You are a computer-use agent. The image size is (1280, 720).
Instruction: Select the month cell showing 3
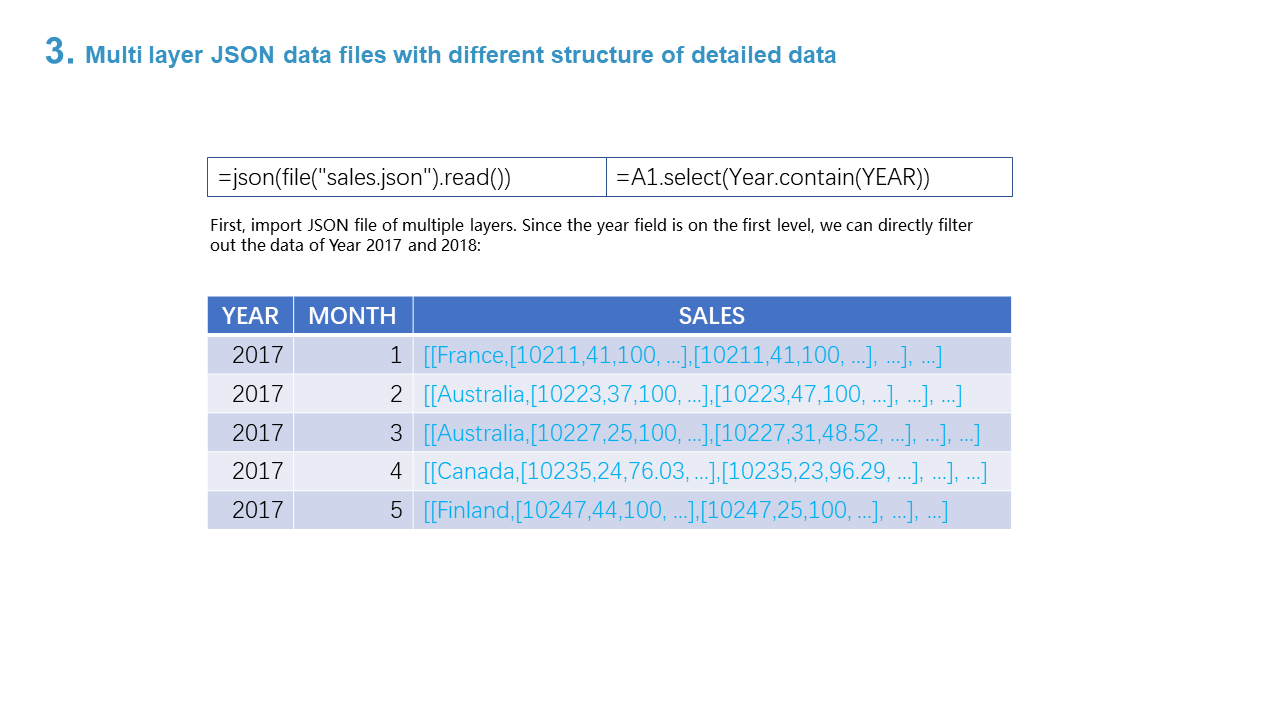353,433
